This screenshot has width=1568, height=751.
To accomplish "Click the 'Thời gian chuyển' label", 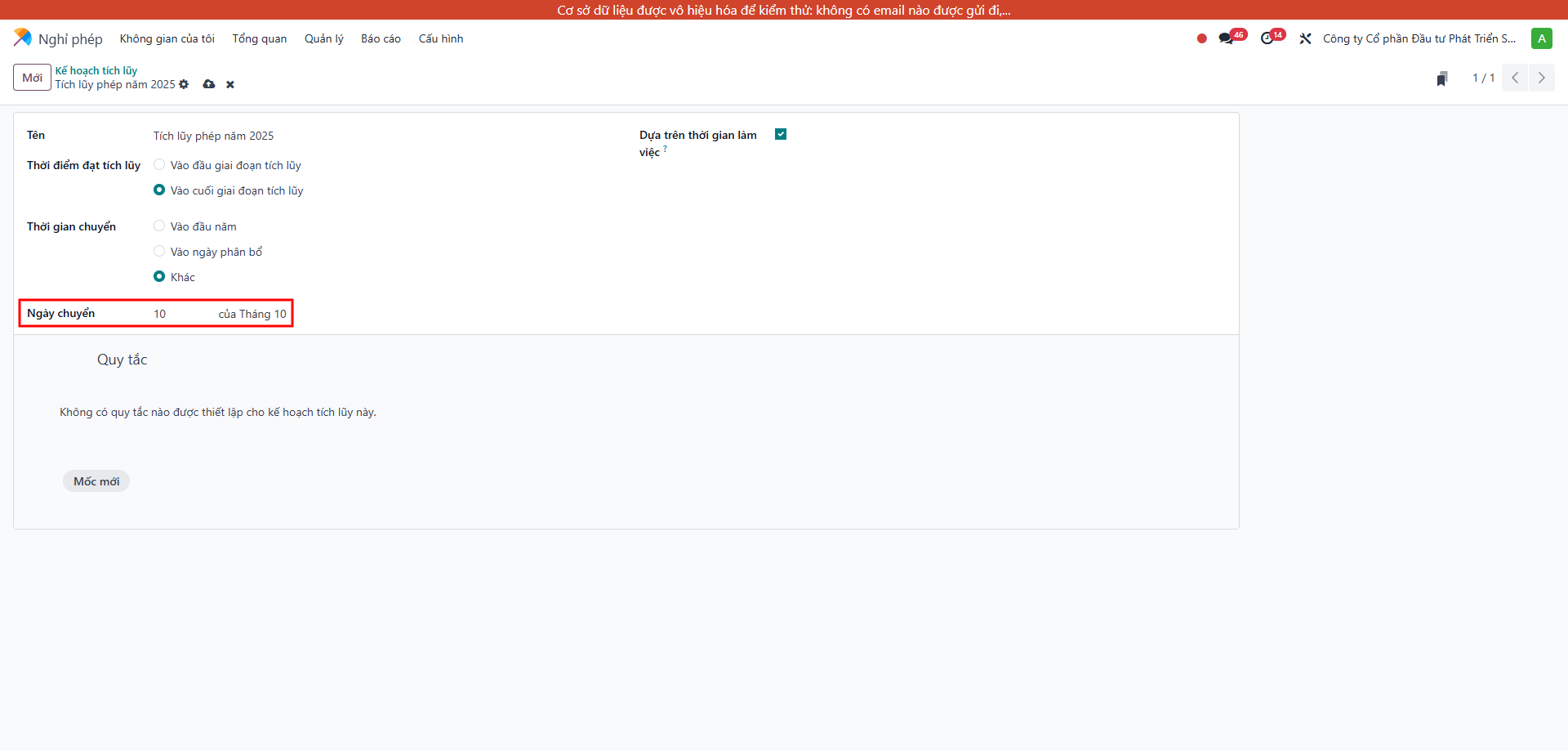I will pyautogui.click(x=71, y=226).
